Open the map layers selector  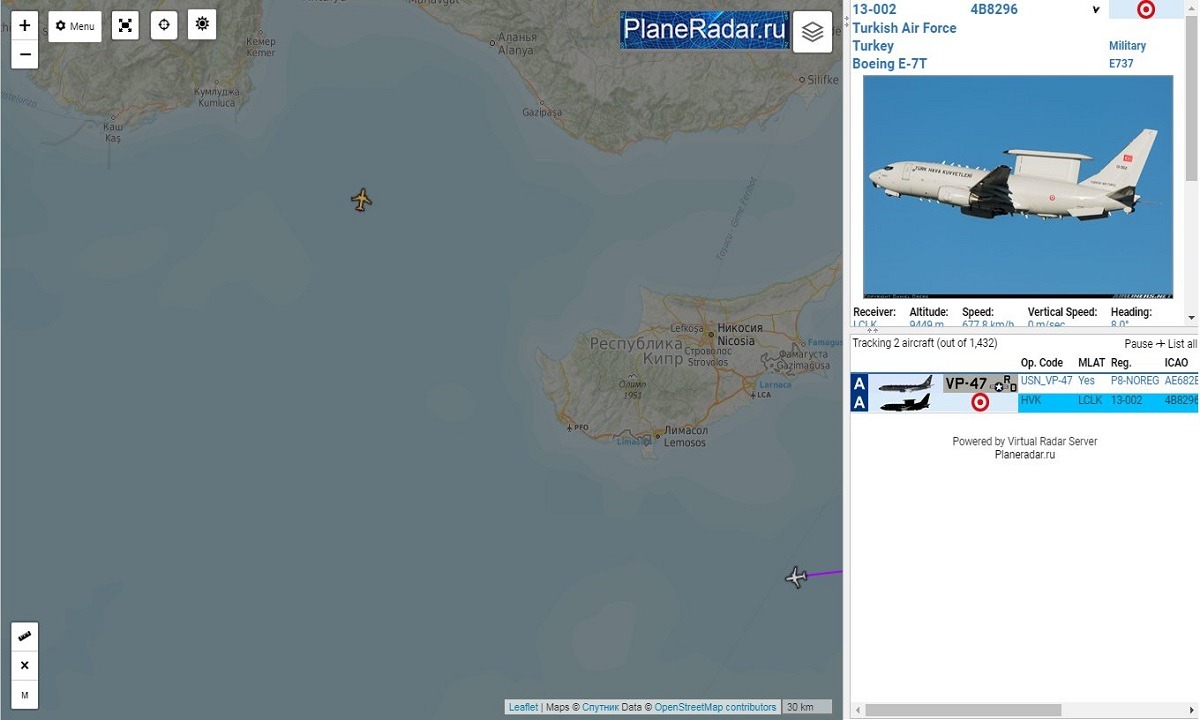pyautogui.click(x=812, y=32)
